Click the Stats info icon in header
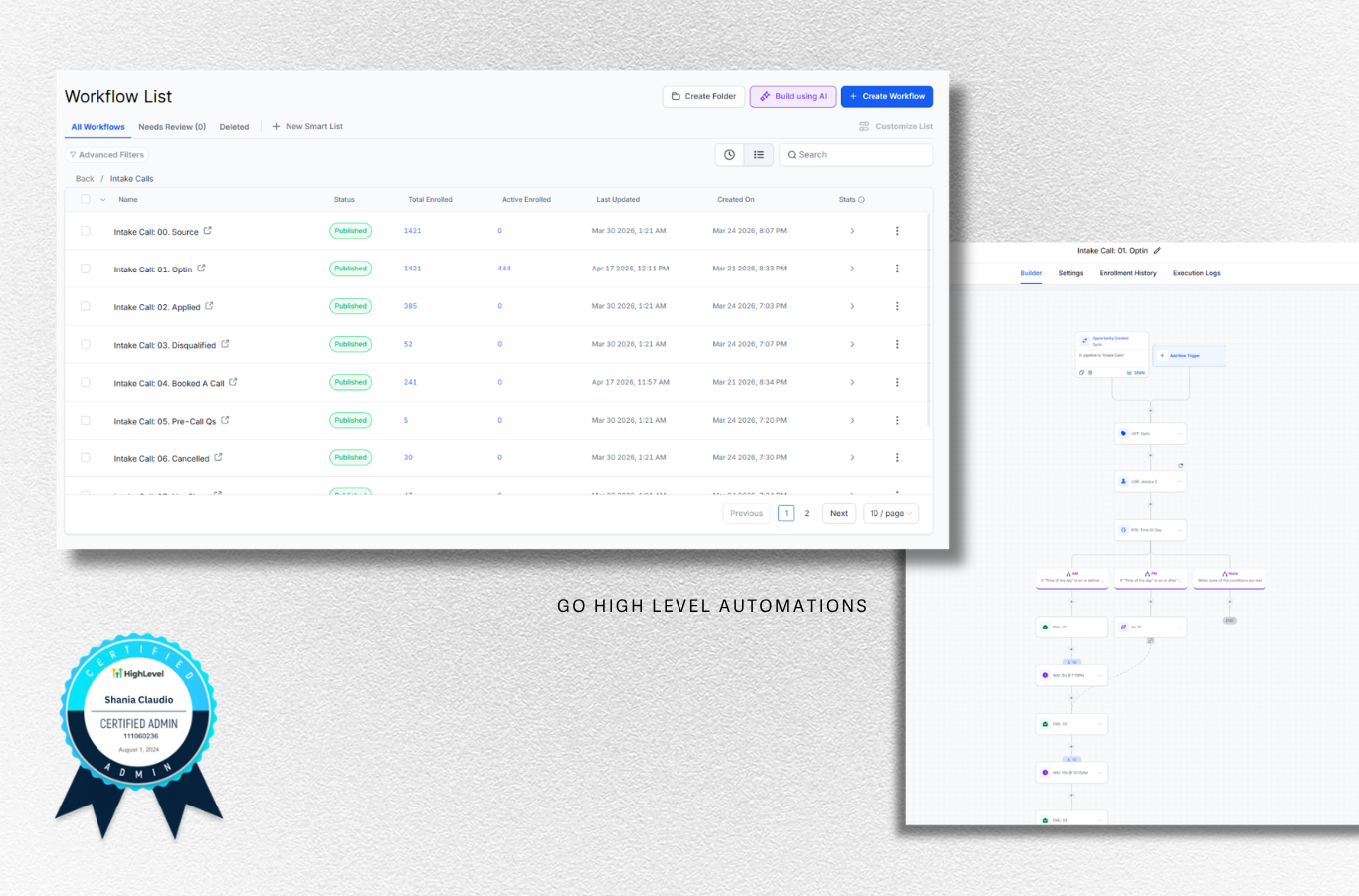The width and height of the screenshot is (1359, 896). coord(862,200)
